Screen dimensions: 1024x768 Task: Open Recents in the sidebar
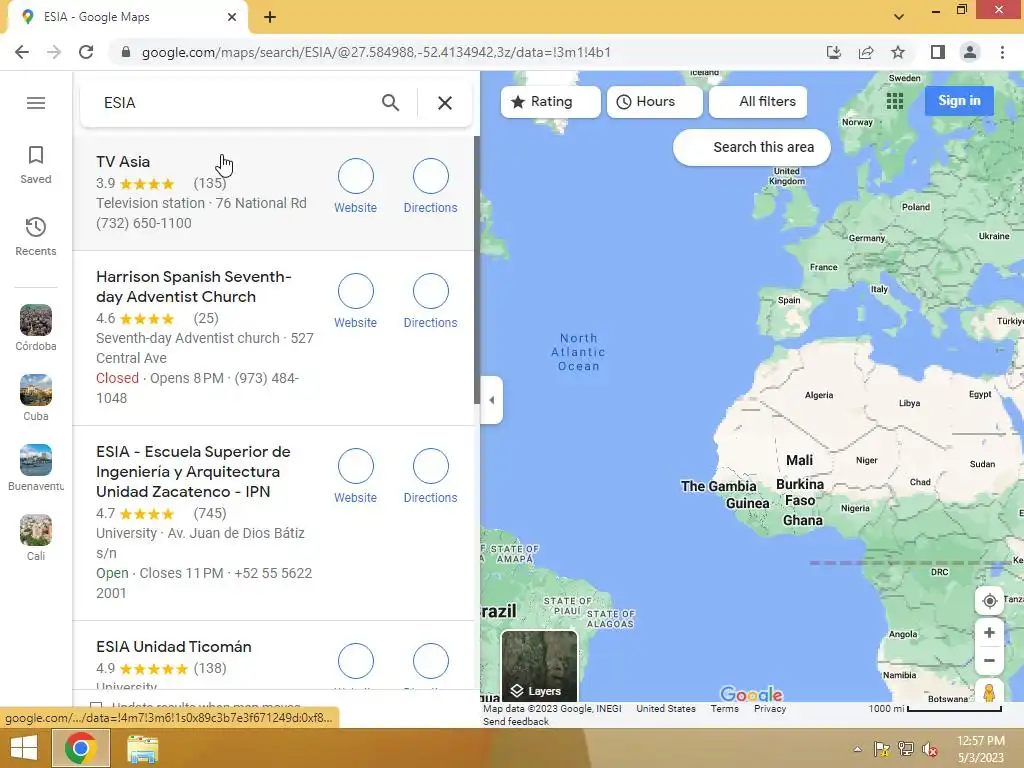click(36, 236)
